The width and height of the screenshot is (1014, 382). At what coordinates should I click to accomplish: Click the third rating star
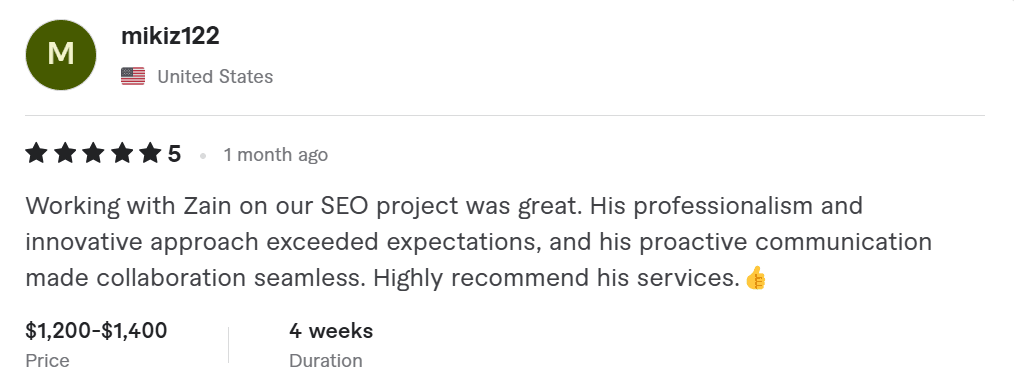(93, 154)
